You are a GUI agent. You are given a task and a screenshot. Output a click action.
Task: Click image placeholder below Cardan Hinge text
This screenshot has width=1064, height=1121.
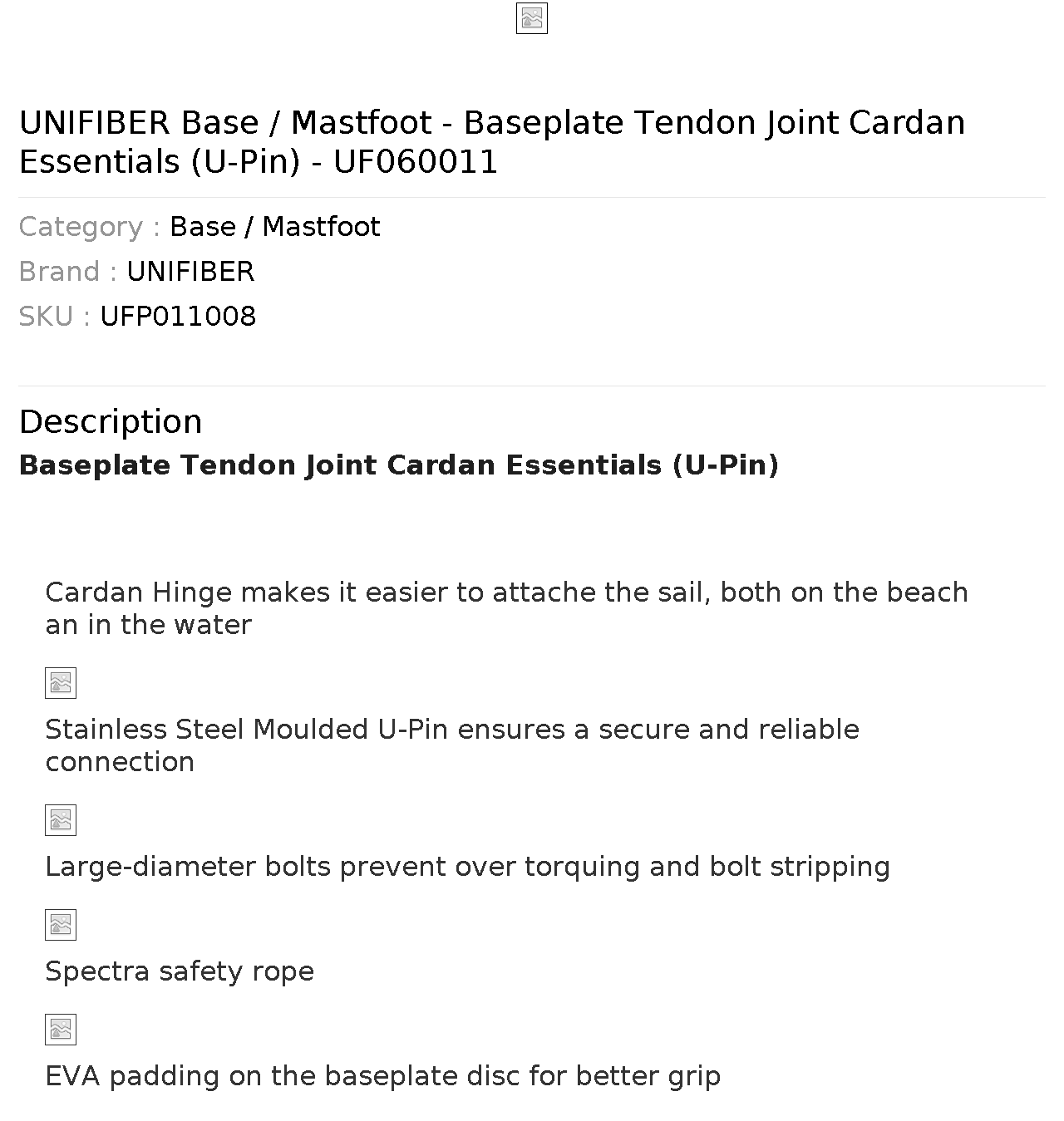pyautogui.click(x=61, y=683)
